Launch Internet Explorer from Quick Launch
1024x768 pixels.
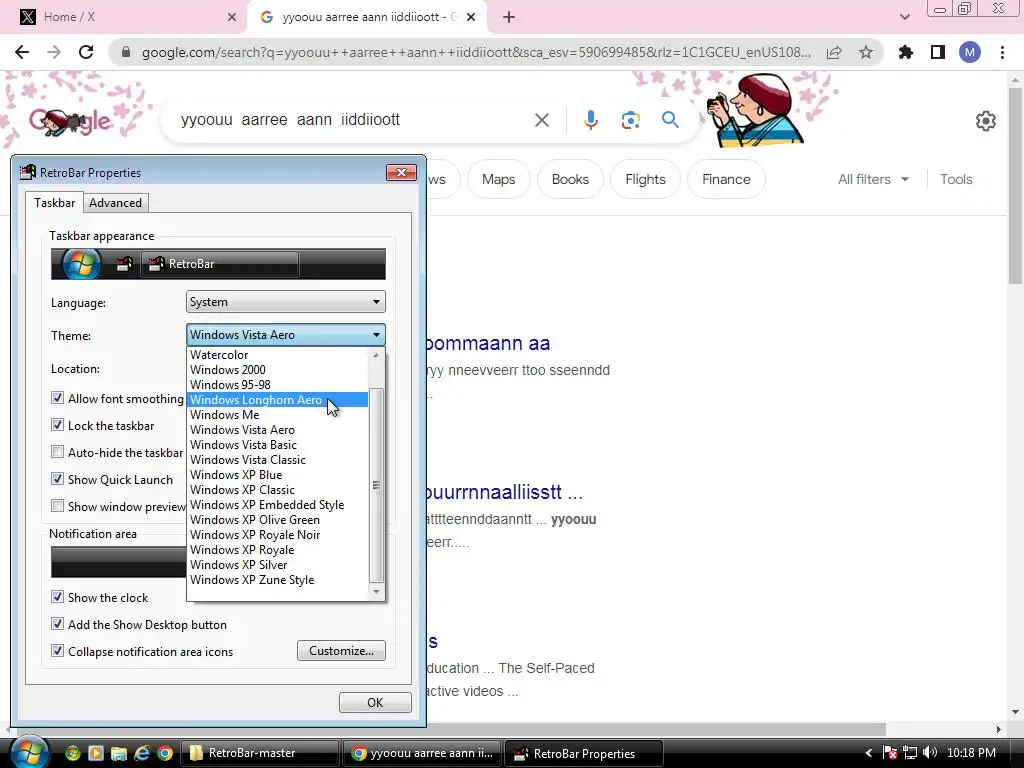[x=142, y=753]
